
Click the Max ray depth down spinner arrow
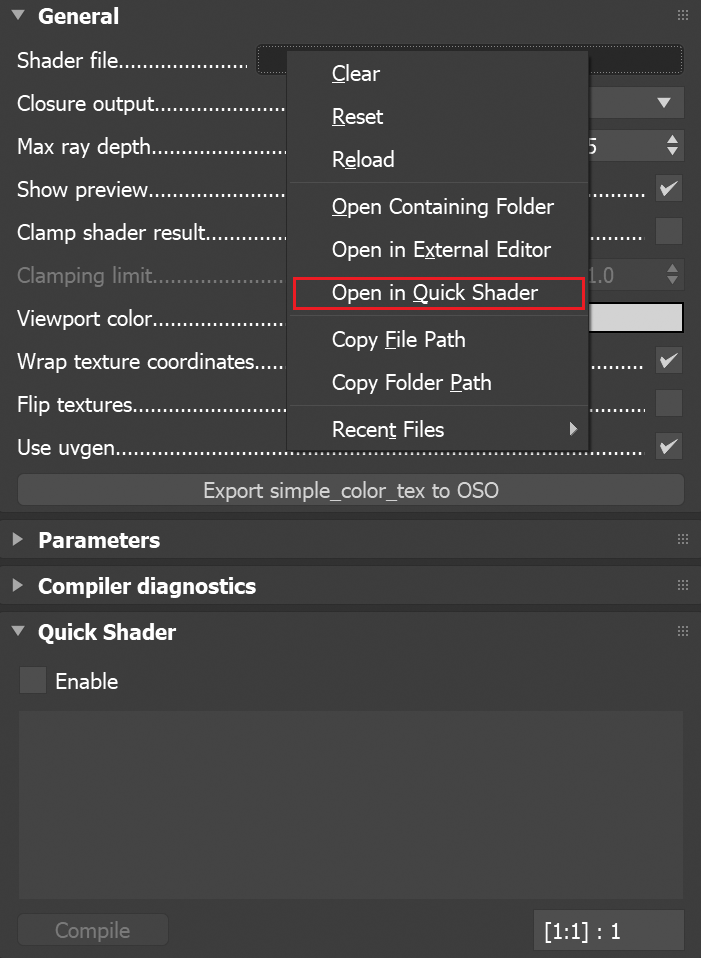[x=672, y=151]
